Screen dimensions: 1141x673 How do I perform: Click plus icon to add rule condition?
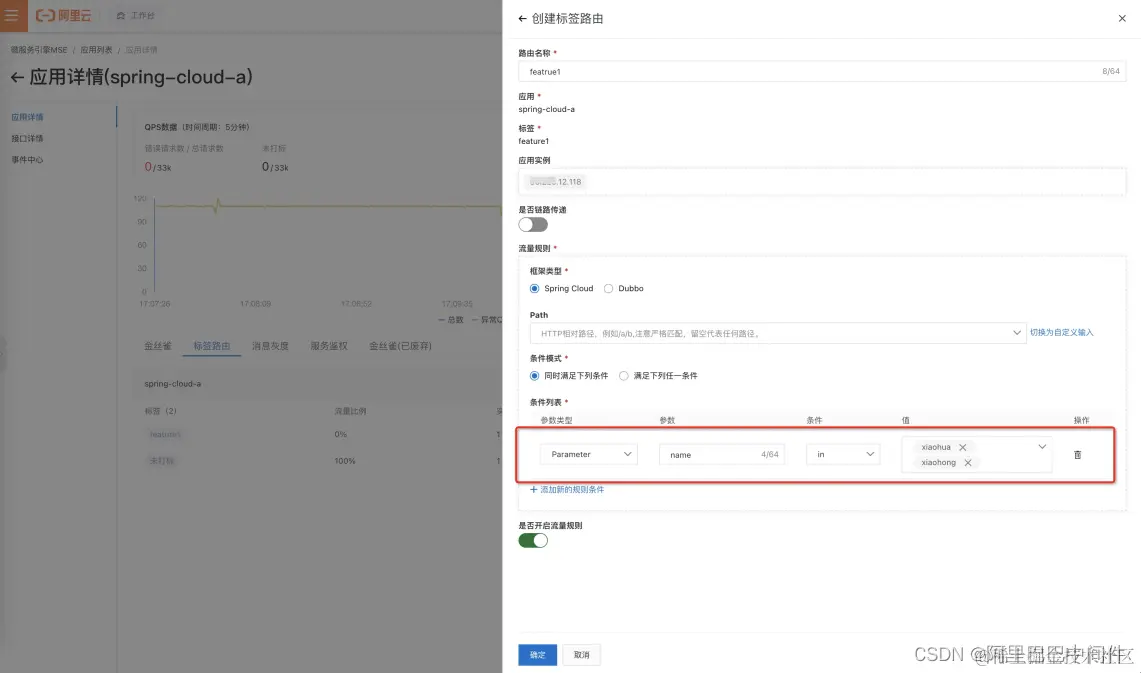(x=533, y=490)
